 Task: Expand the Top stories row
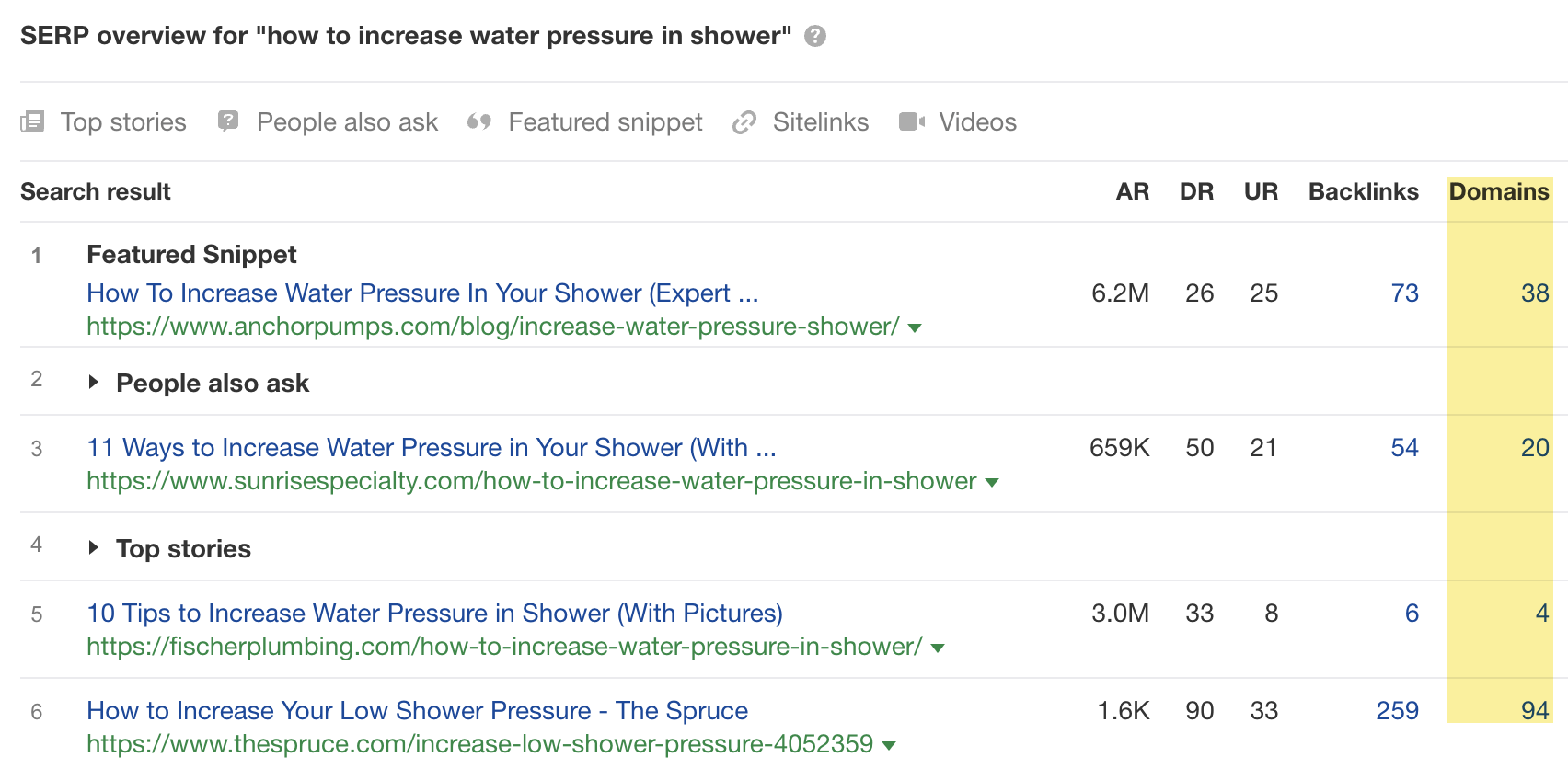click(95, 547)
